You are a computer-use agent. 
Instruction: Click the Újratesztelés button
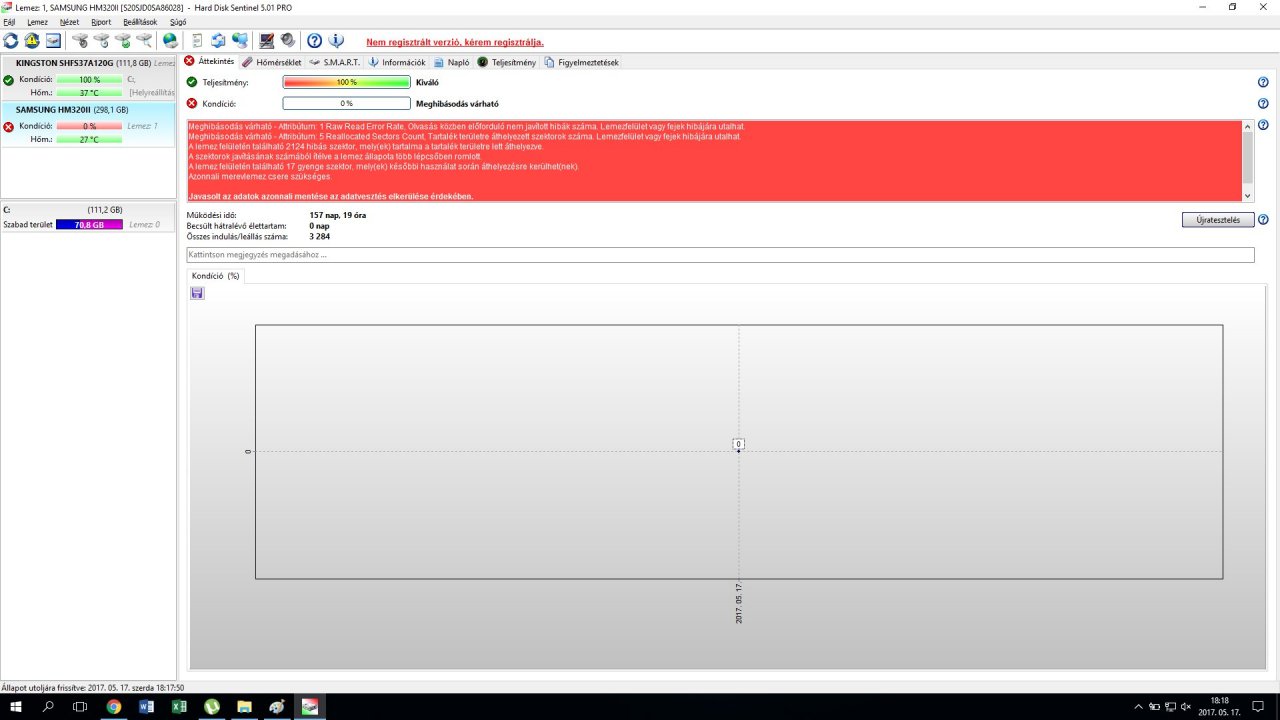pos(1218,220)
